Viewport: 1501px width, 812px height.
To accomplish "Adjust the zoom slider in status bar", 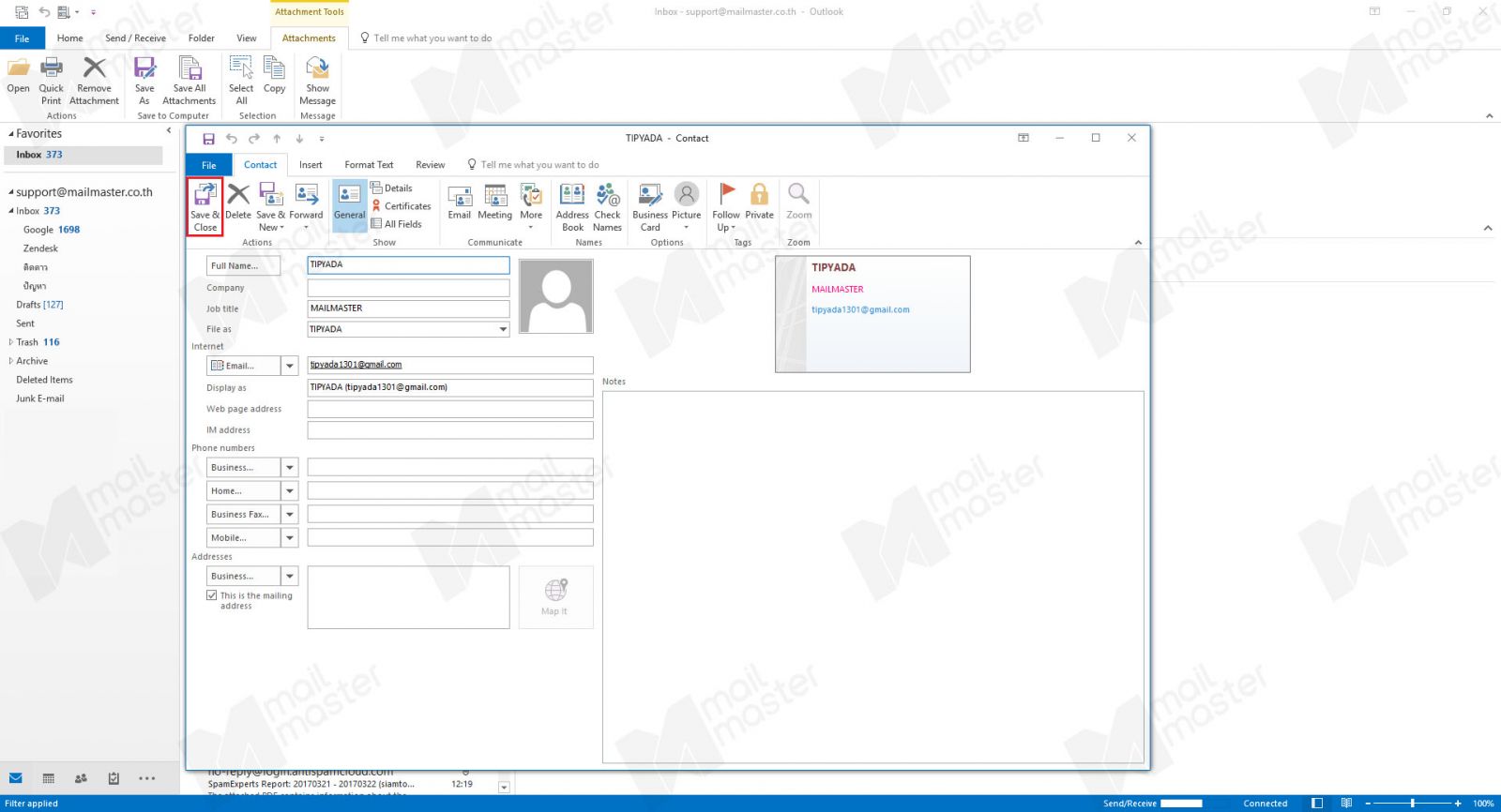I will (x=1412, y=804).
